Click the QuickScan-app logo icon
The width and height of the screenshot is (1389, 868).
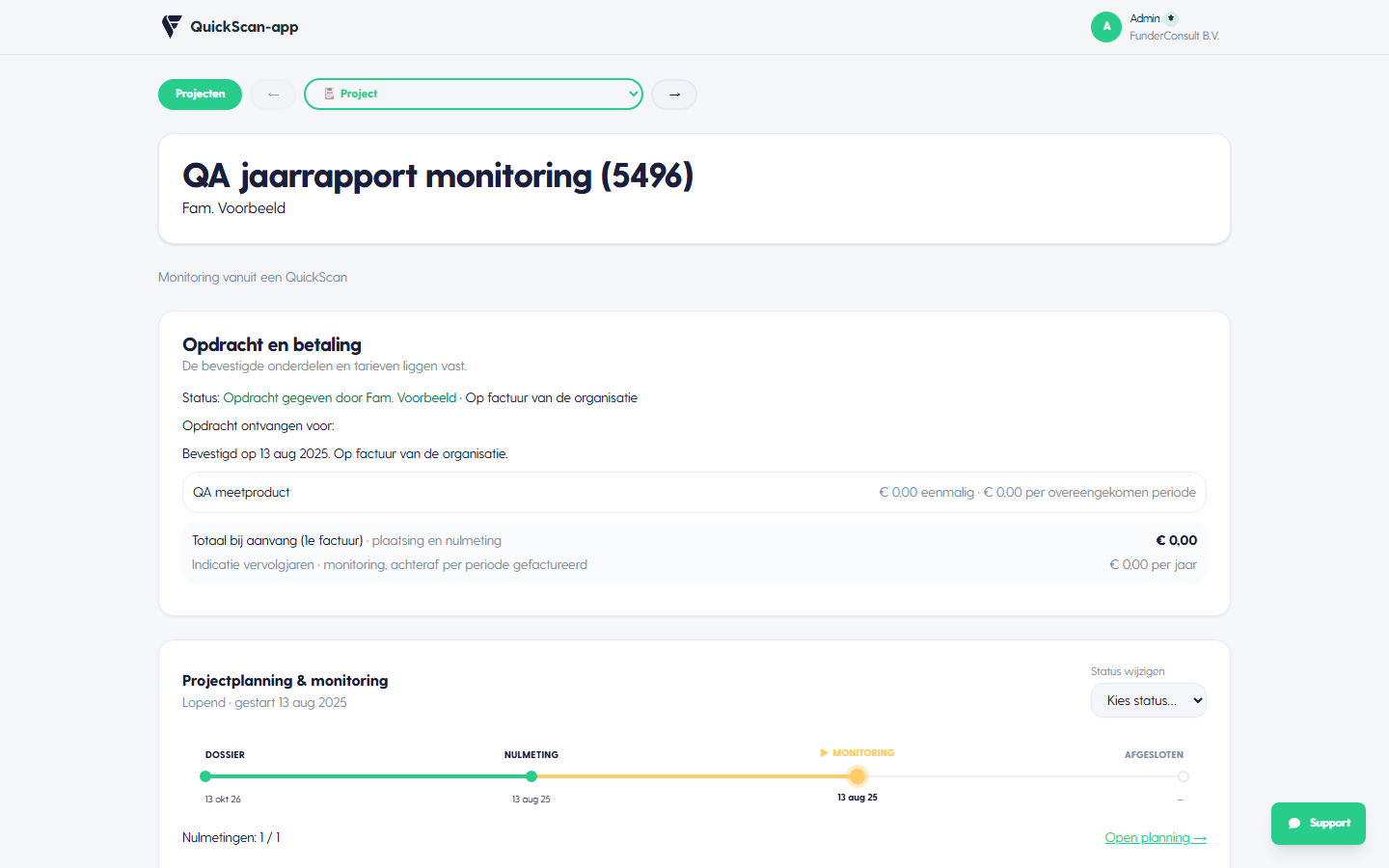coord(172,27)
